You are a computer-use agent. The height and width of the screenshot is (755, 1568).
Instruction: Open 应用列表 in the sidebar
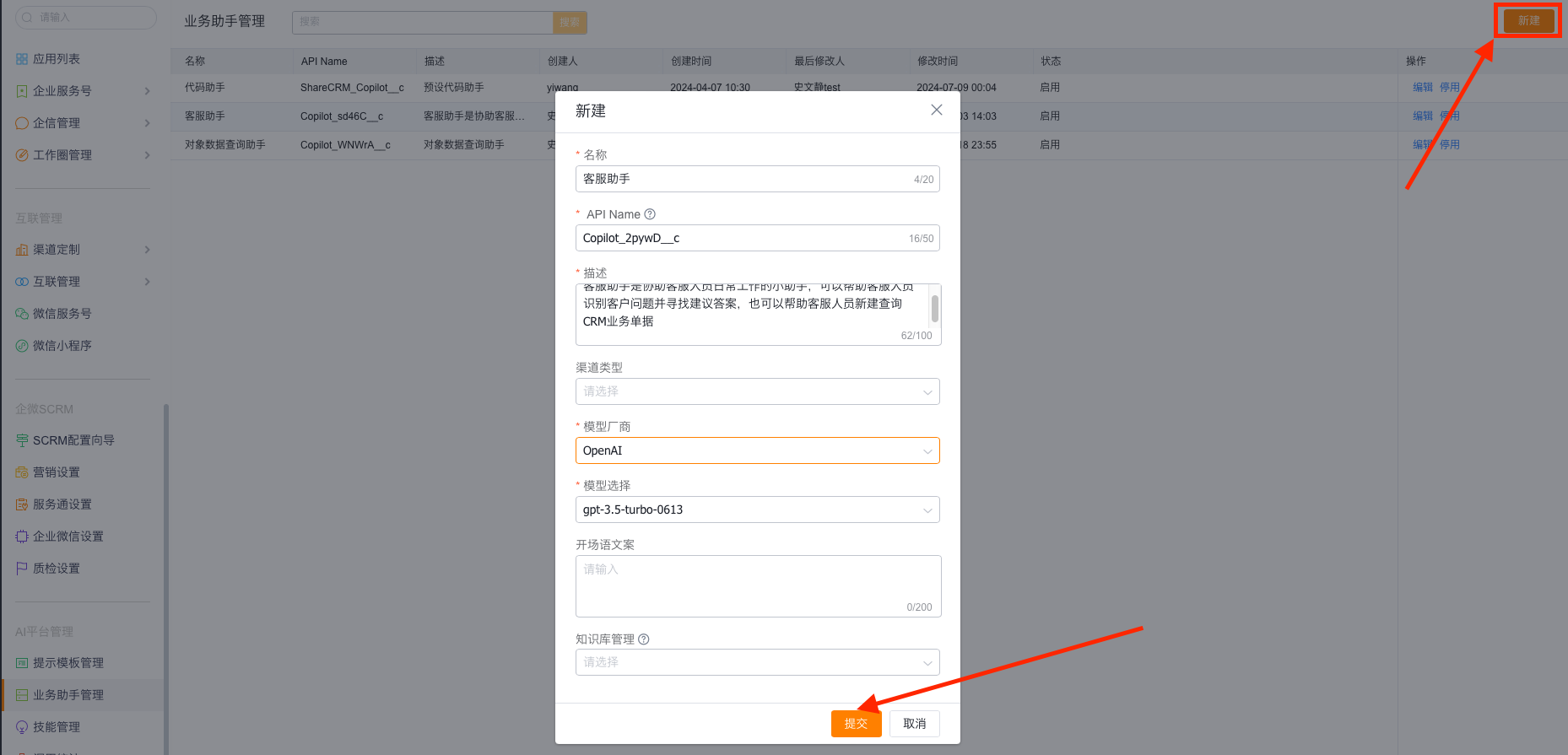pos(56,59)
